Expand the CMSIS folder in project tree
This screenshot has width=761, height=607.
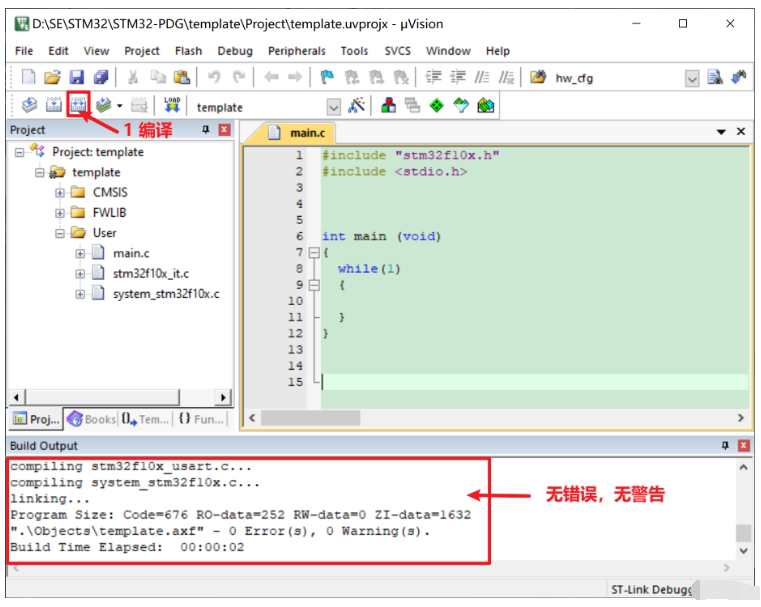click(x=59, y=193)
